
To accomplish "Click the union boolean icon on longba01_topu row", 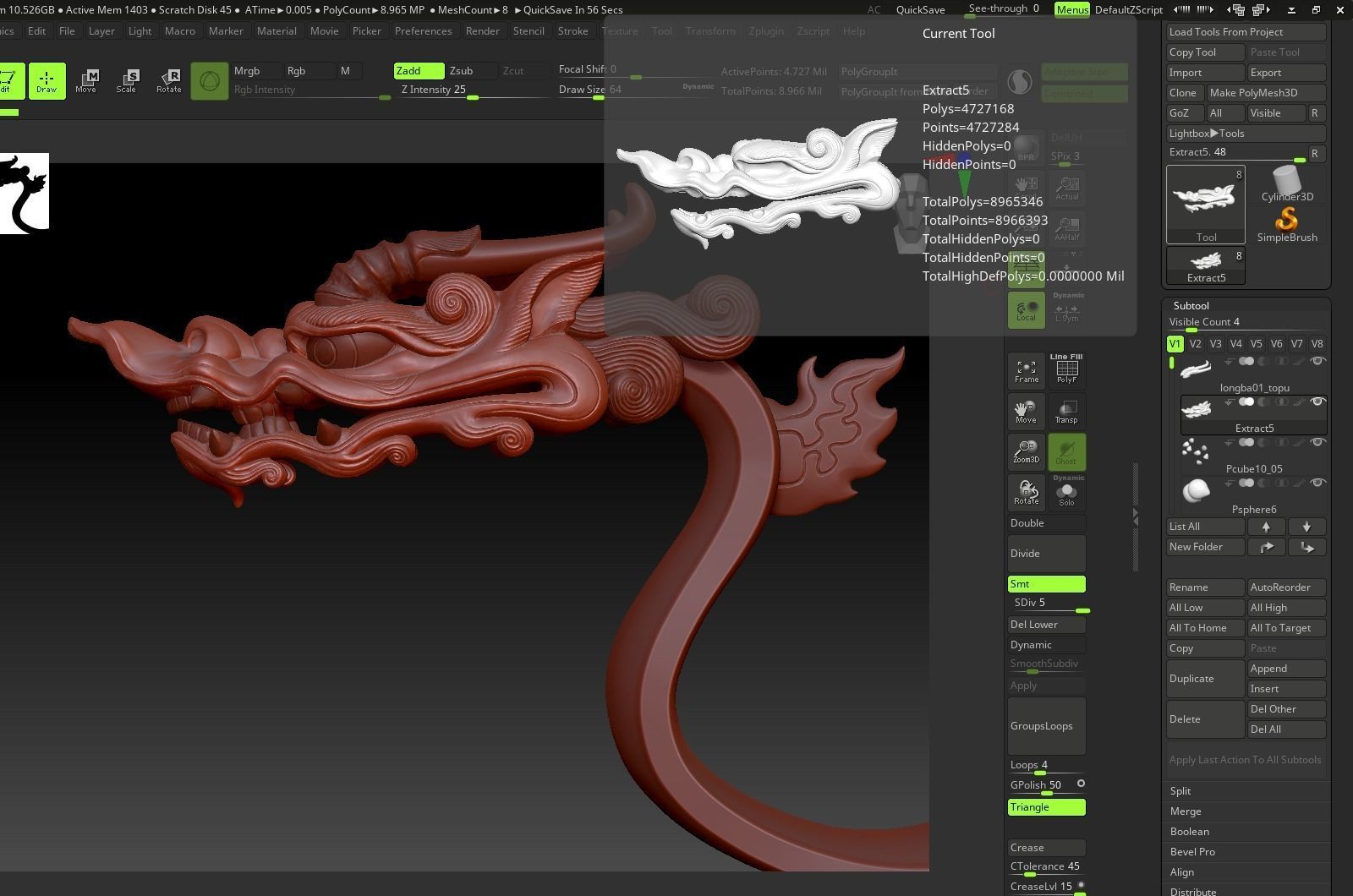I will tap(1246, 362).
